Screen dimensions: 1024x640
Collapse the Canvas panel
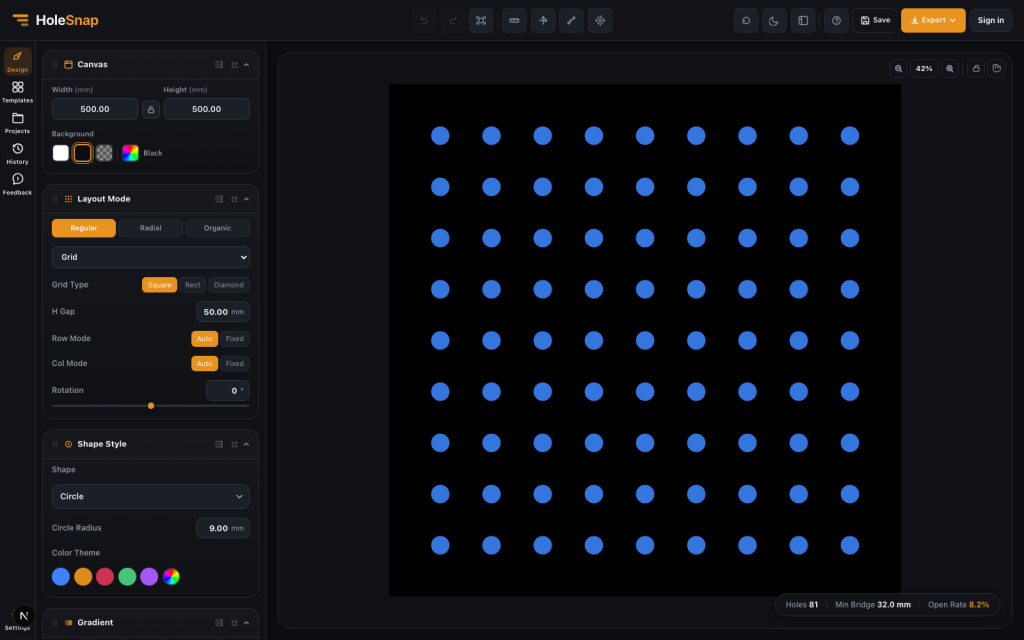tap(246, 65)
